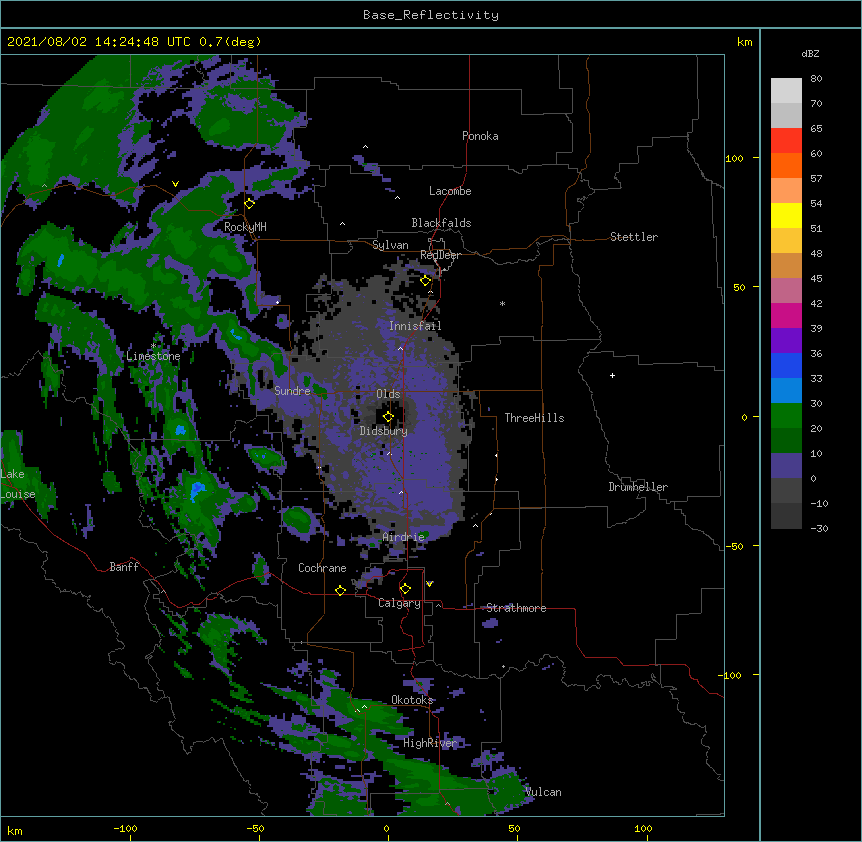Click the Blackfalds city label
The image size is (862, 842).
coord(441,223)
